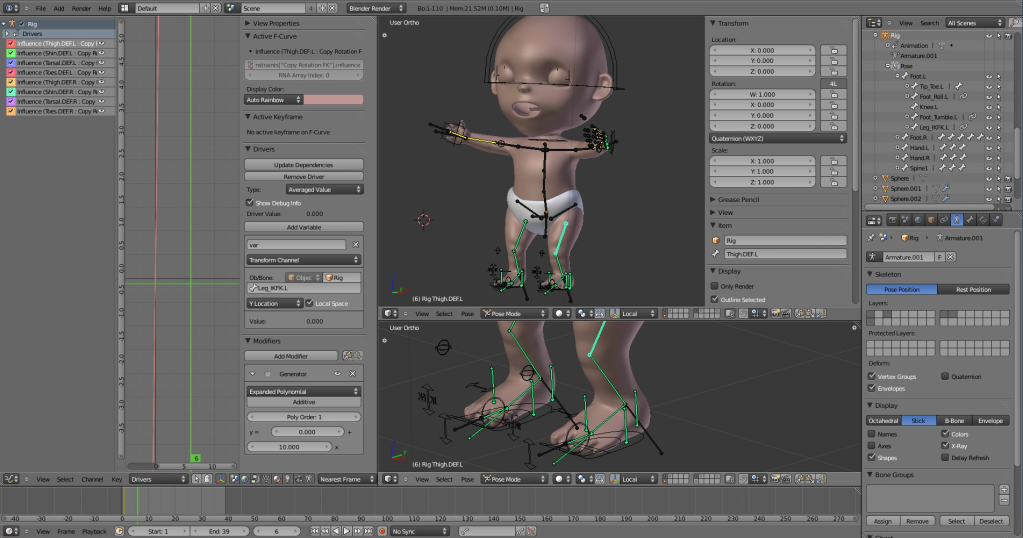This screenshot has height=538, width=1023.
Task: Open 'Auto Rainbow' display color dropdown
Action: coord(273,100)
